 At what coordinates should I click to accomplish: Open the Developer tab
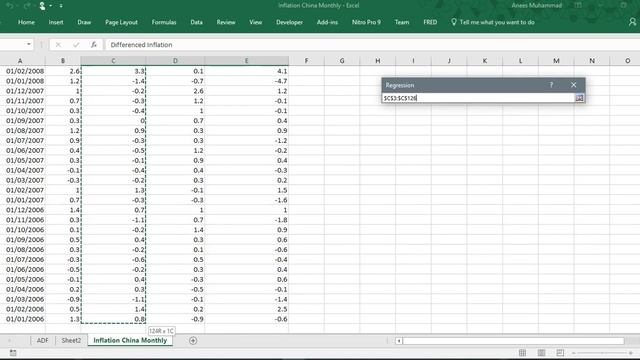[289, 22]
